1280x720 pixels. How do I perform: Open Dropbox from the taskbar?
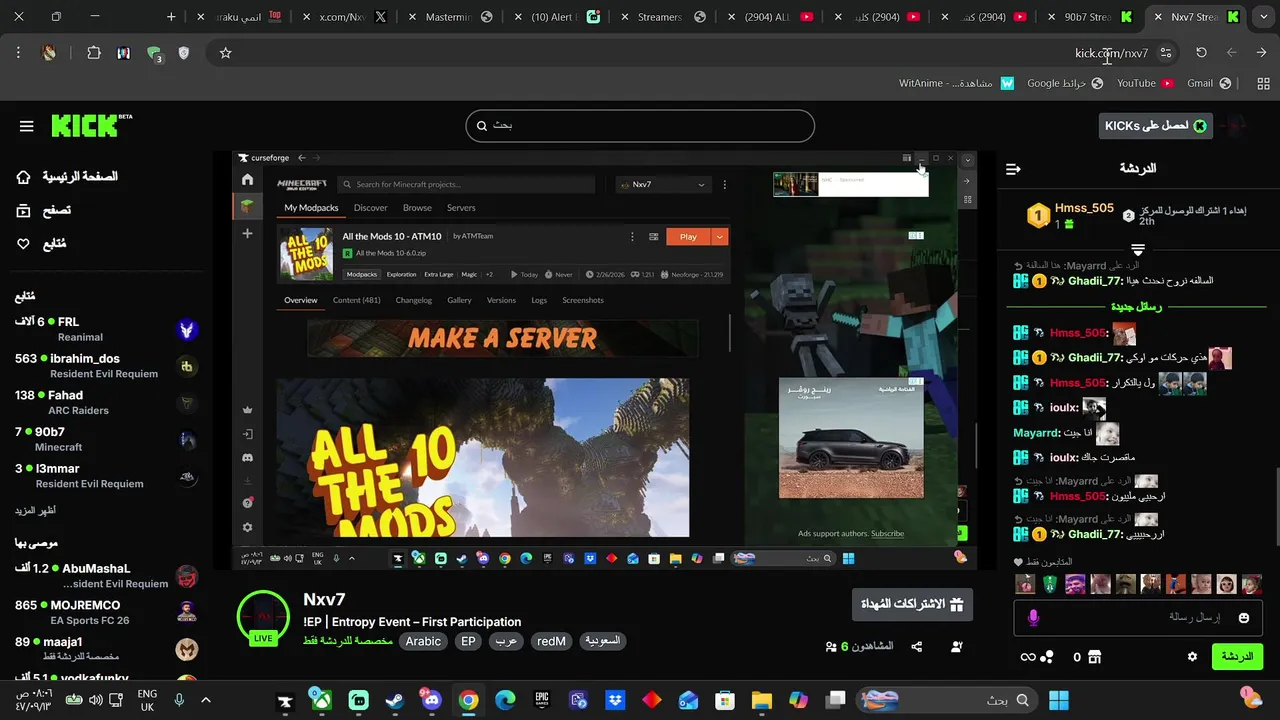[615, 700]
